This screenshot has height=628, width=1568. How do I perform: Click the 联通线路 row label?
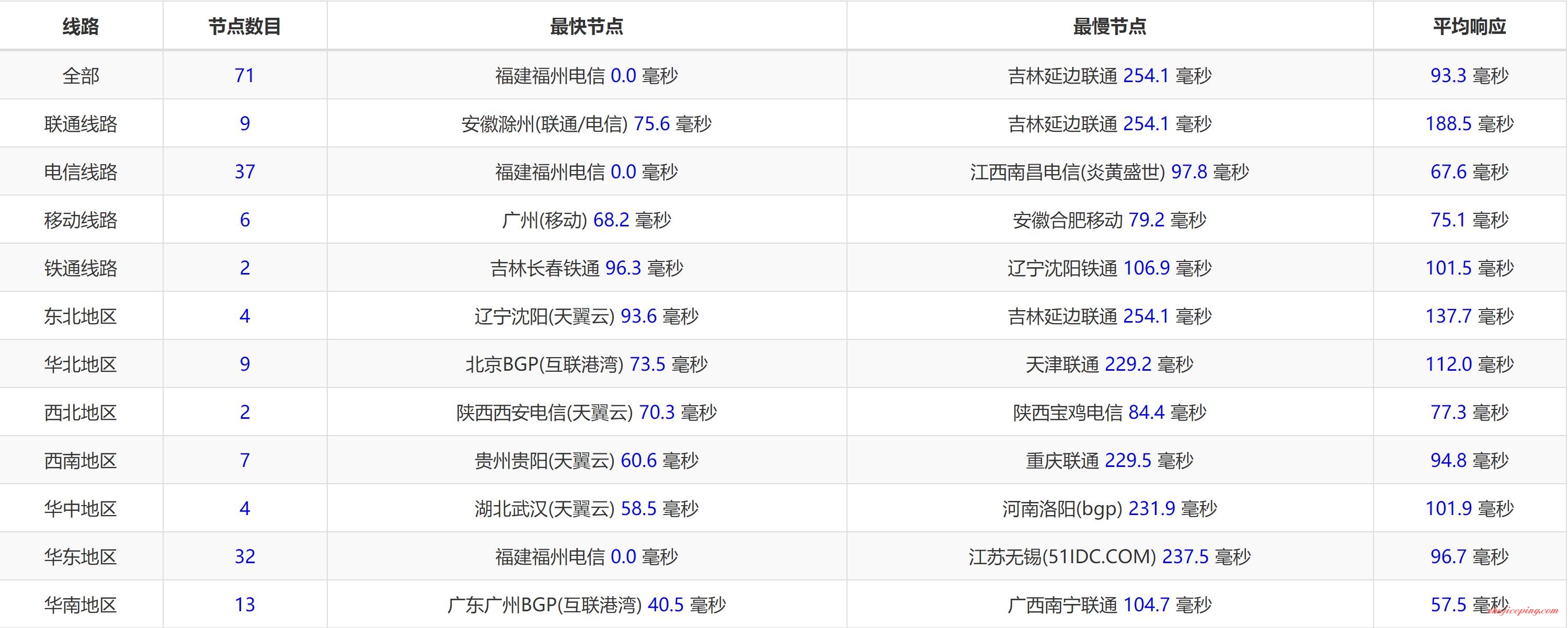(x=81, y=123)
